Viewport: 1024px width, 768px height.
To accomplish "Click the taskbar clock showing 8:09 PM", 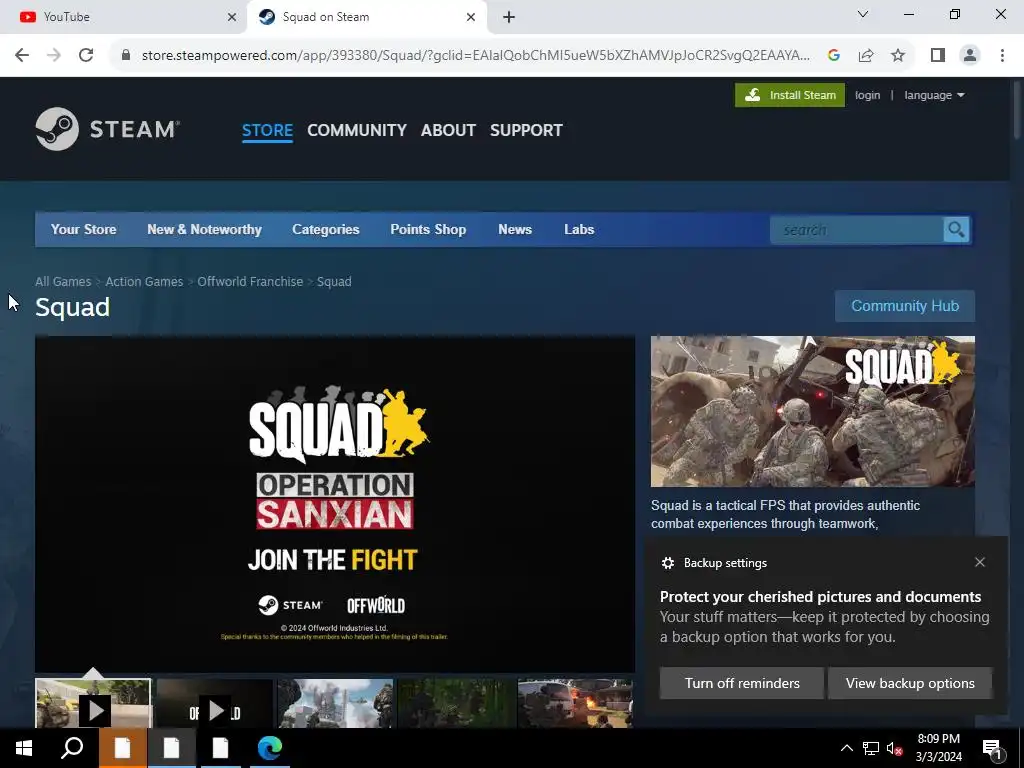I will pyautogui.click(x=938, y=748).
